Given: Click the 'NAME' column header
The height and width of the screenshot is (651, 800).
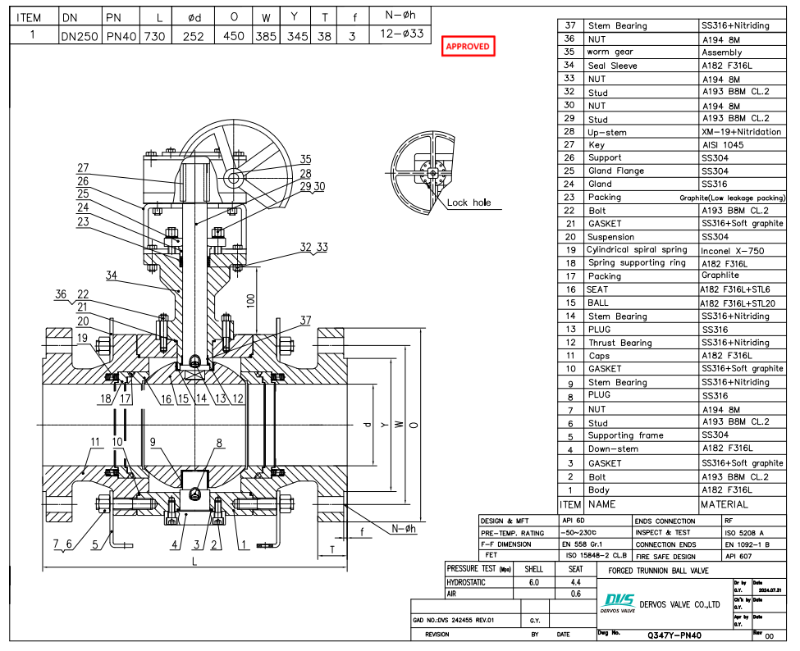Looking at the screenshot, I should pos(602,504).
